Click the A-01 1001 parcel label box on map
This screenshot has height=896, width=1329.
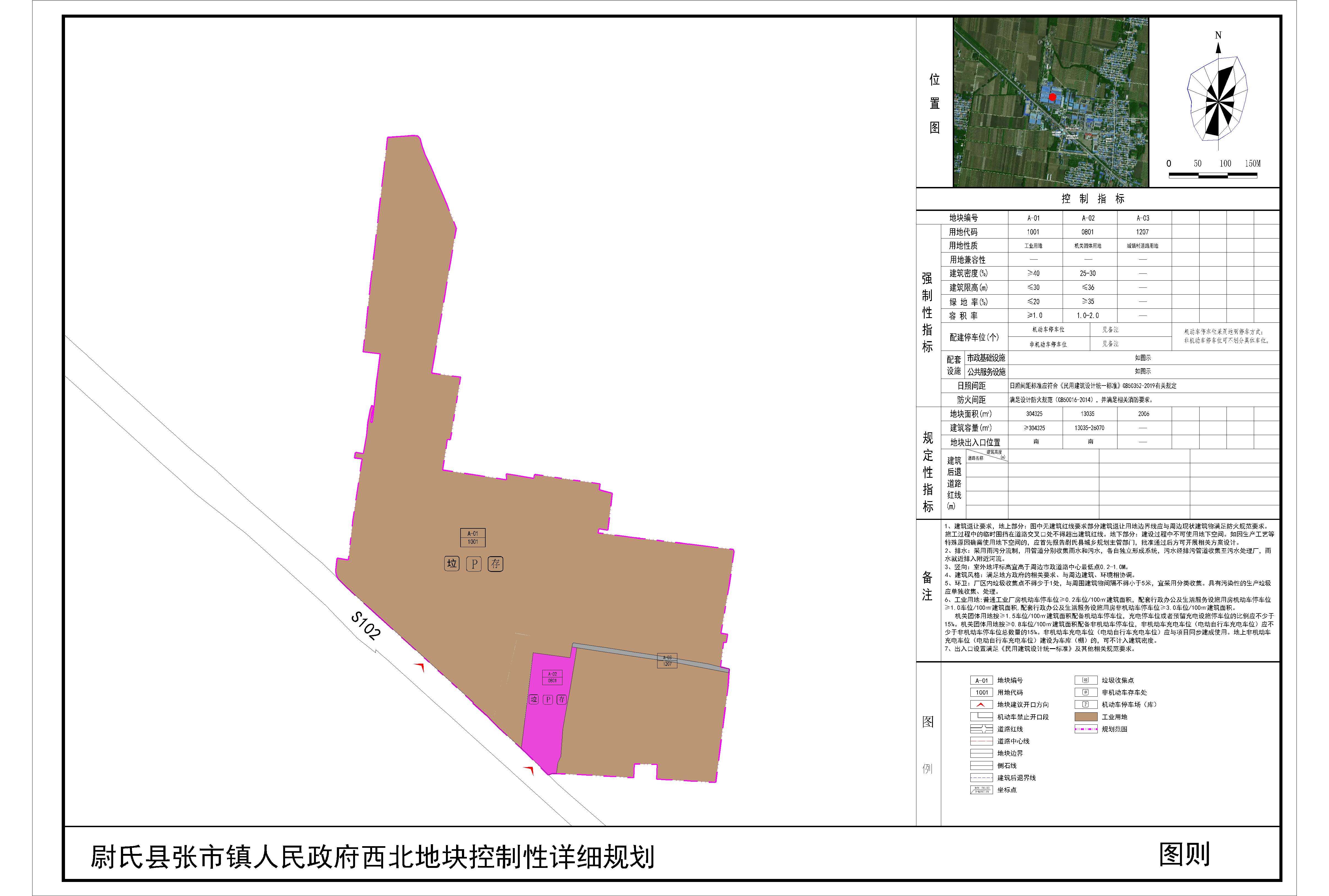click(473, 538)
